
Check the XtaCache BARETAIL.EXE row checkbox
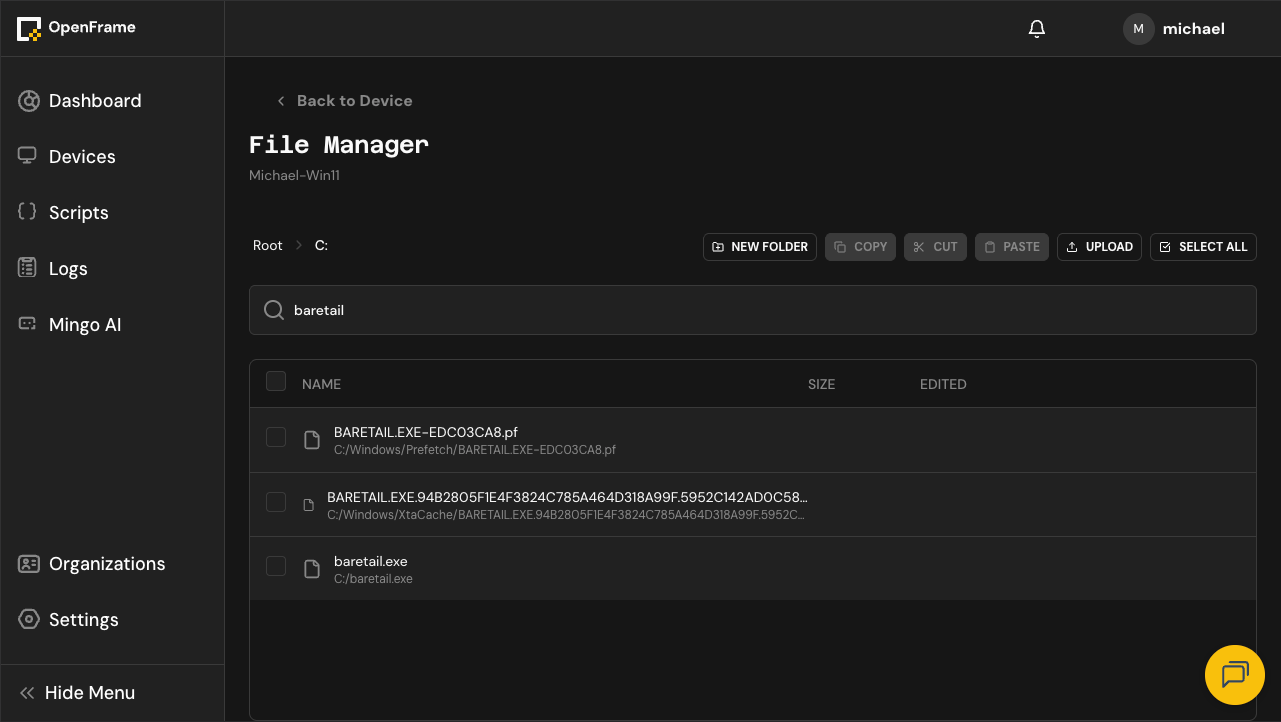276,502
